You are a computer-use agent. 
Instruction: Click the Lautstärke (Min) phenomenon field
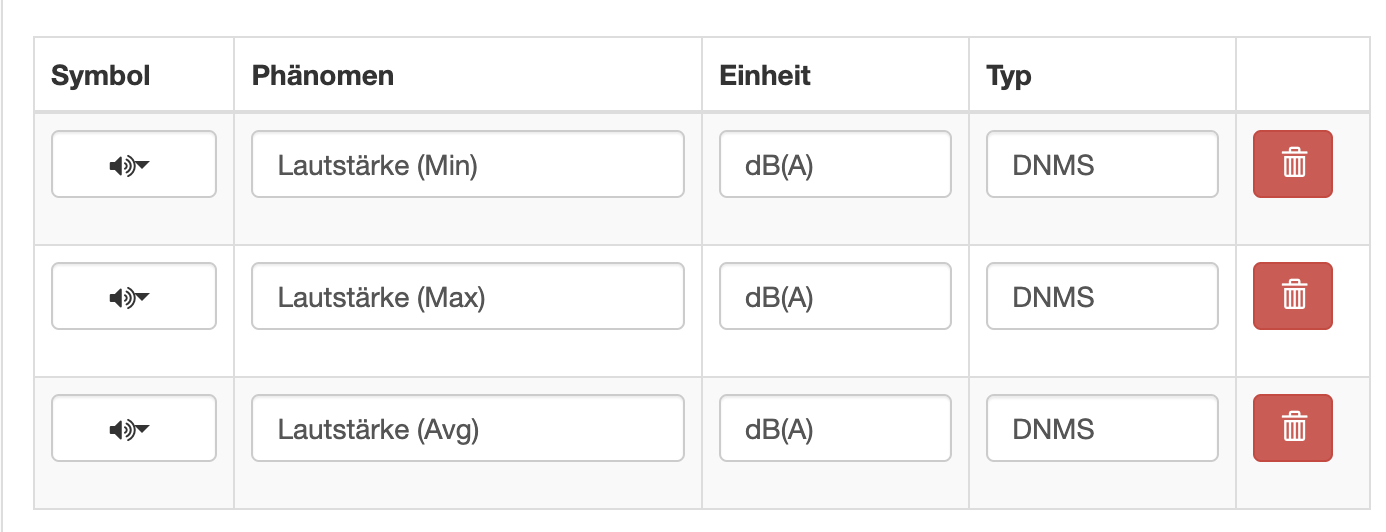tap(467, 164)
